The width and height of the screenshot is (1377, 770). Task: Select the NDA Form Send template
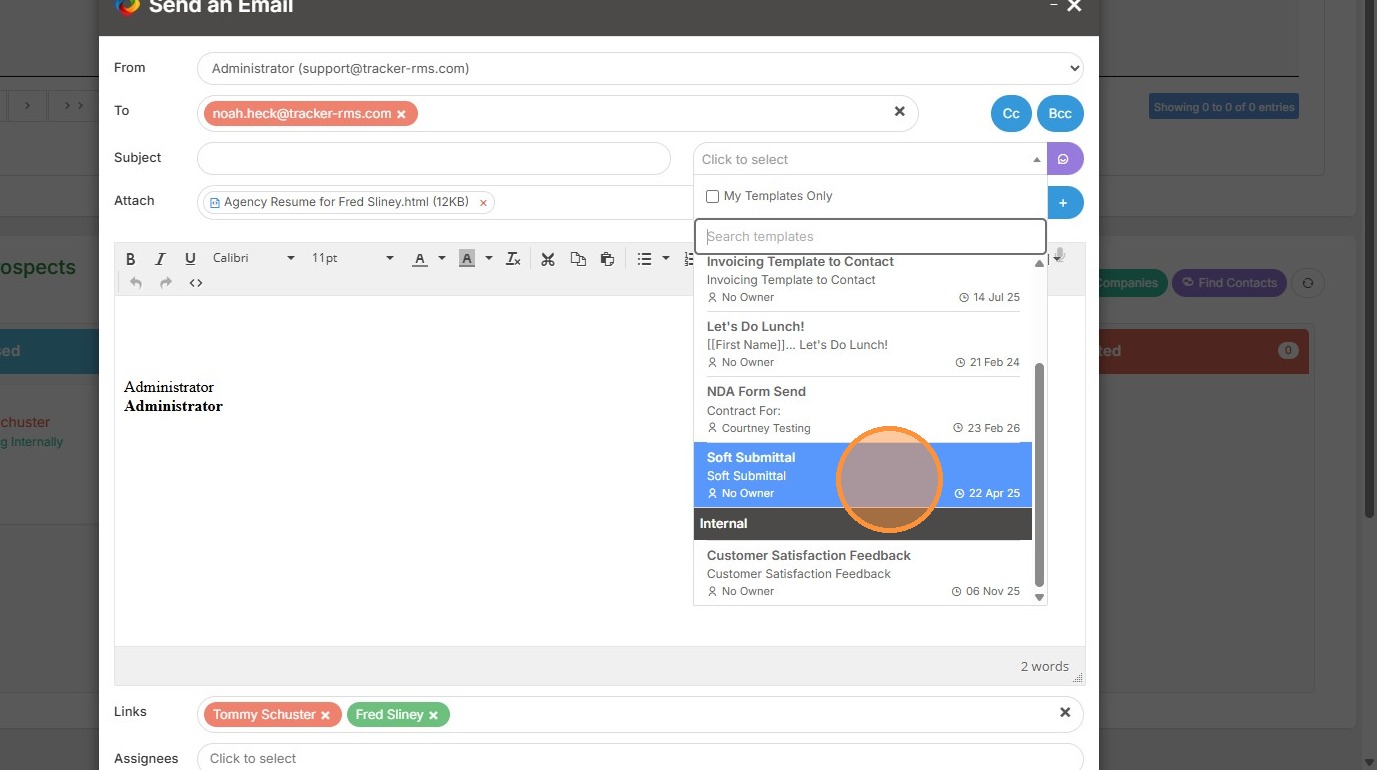(x=863, y=410)
